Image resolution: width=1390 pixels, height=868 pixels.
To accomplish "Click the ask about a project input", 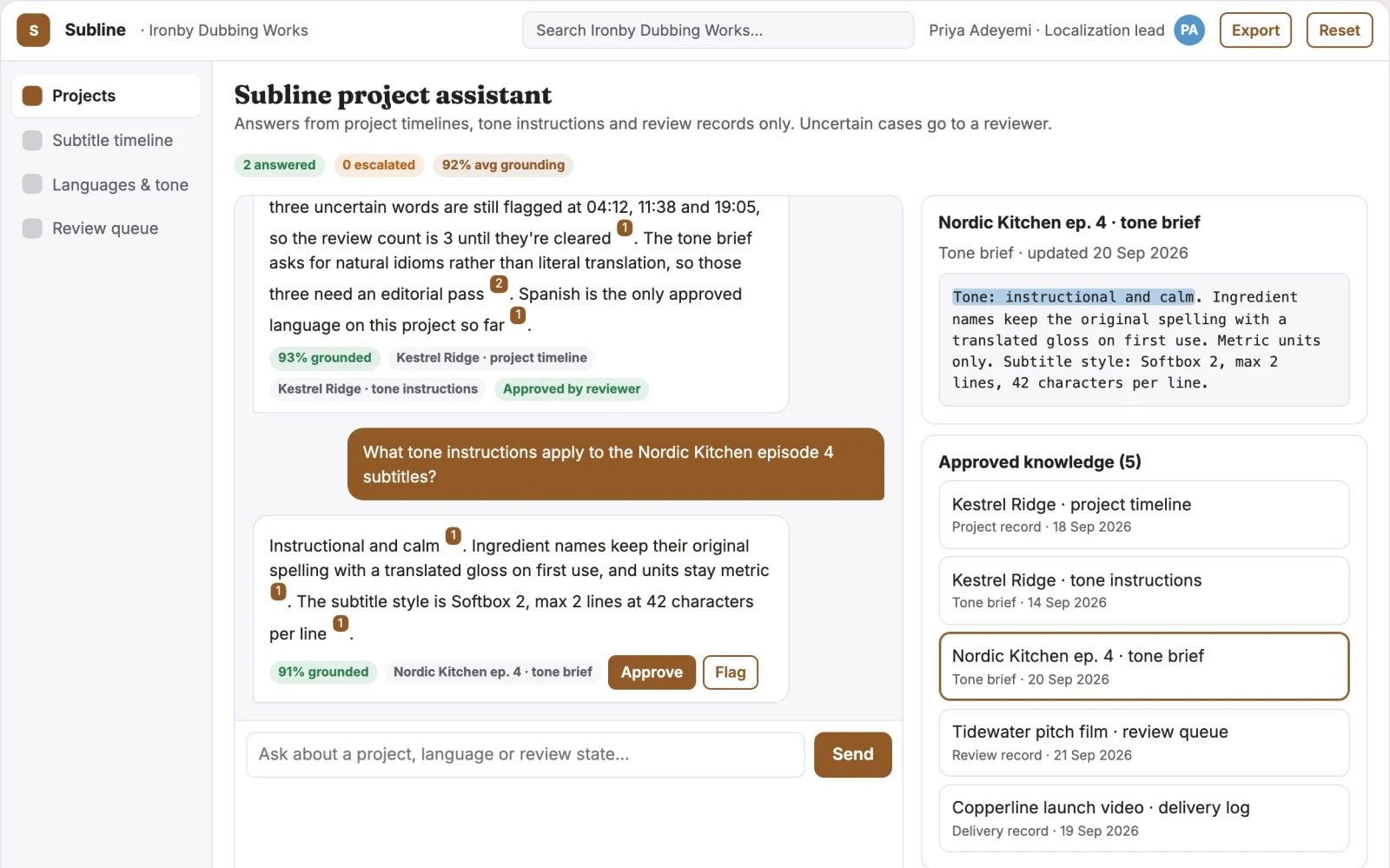I will tap(526, 754).
